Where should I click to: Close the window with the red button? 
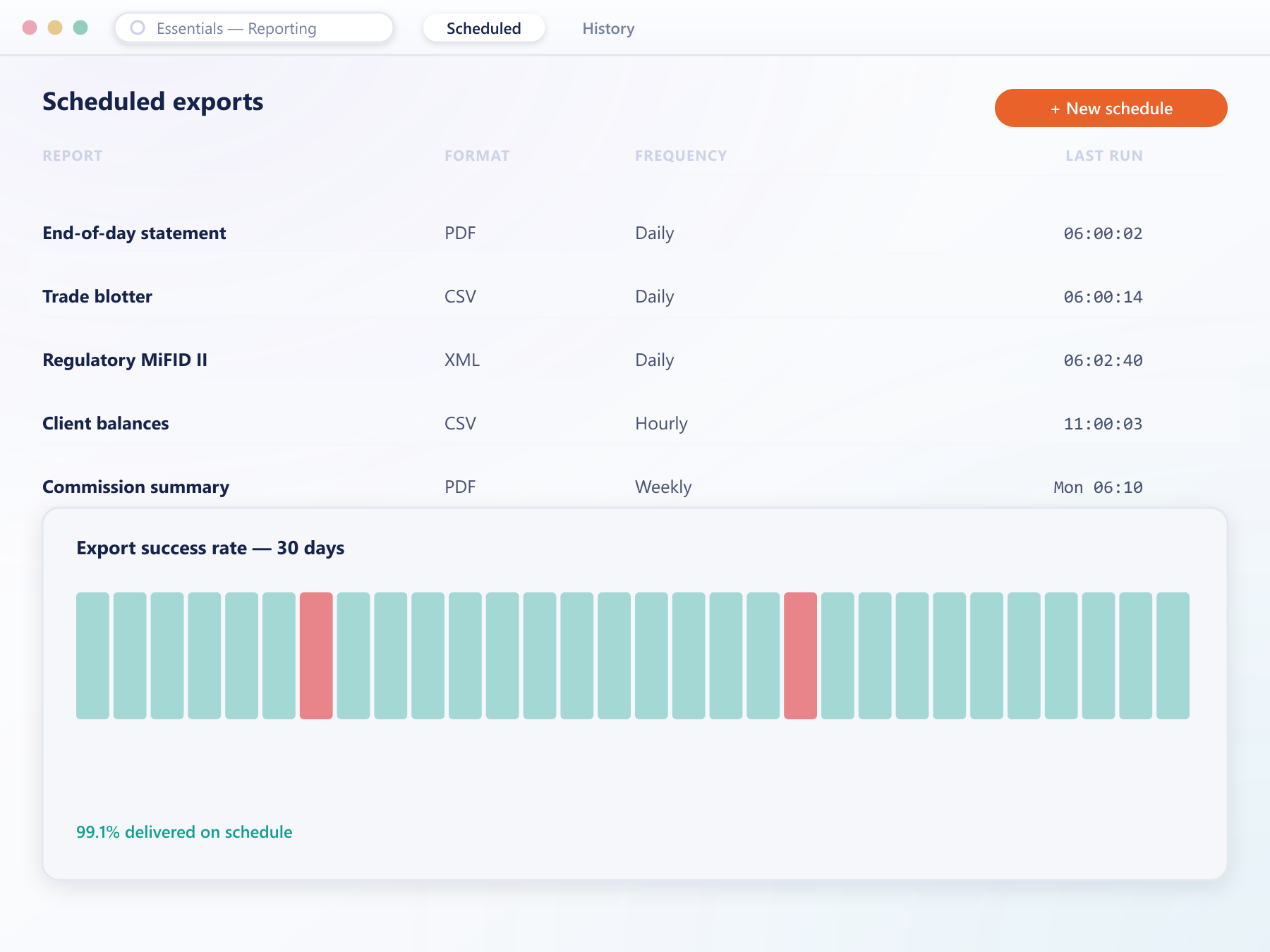(30, 28)
